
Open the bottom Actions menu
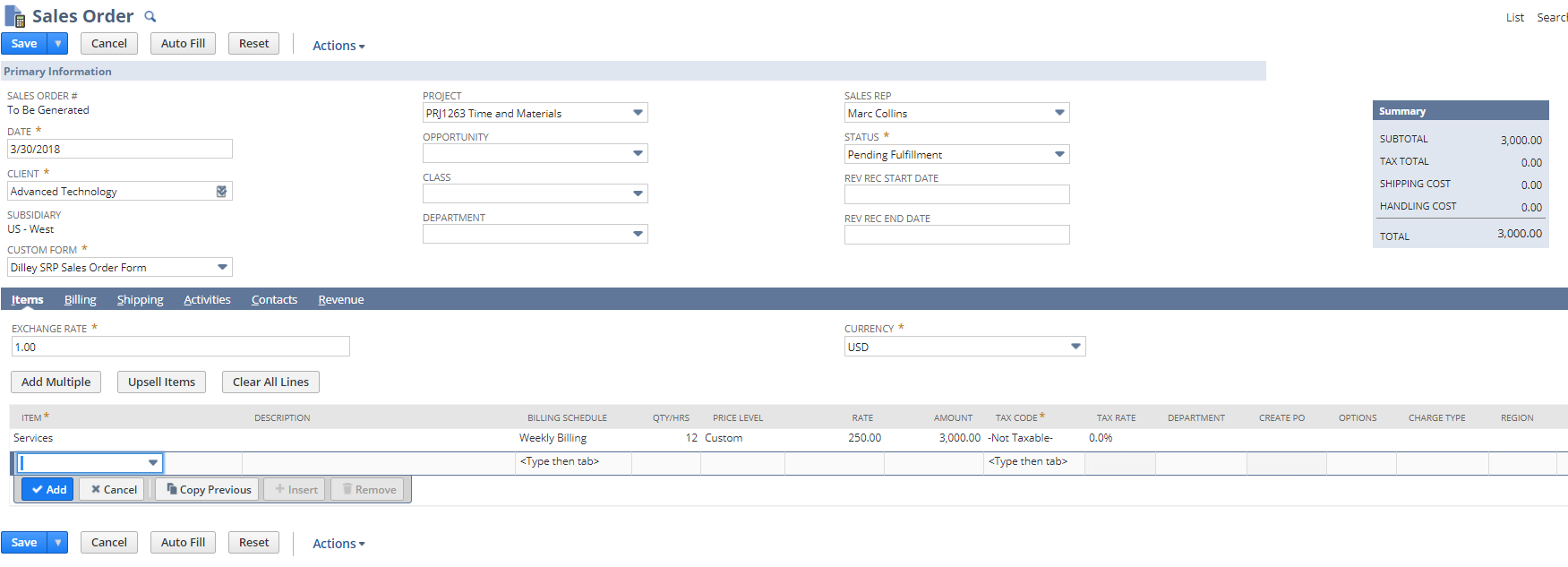338,544
